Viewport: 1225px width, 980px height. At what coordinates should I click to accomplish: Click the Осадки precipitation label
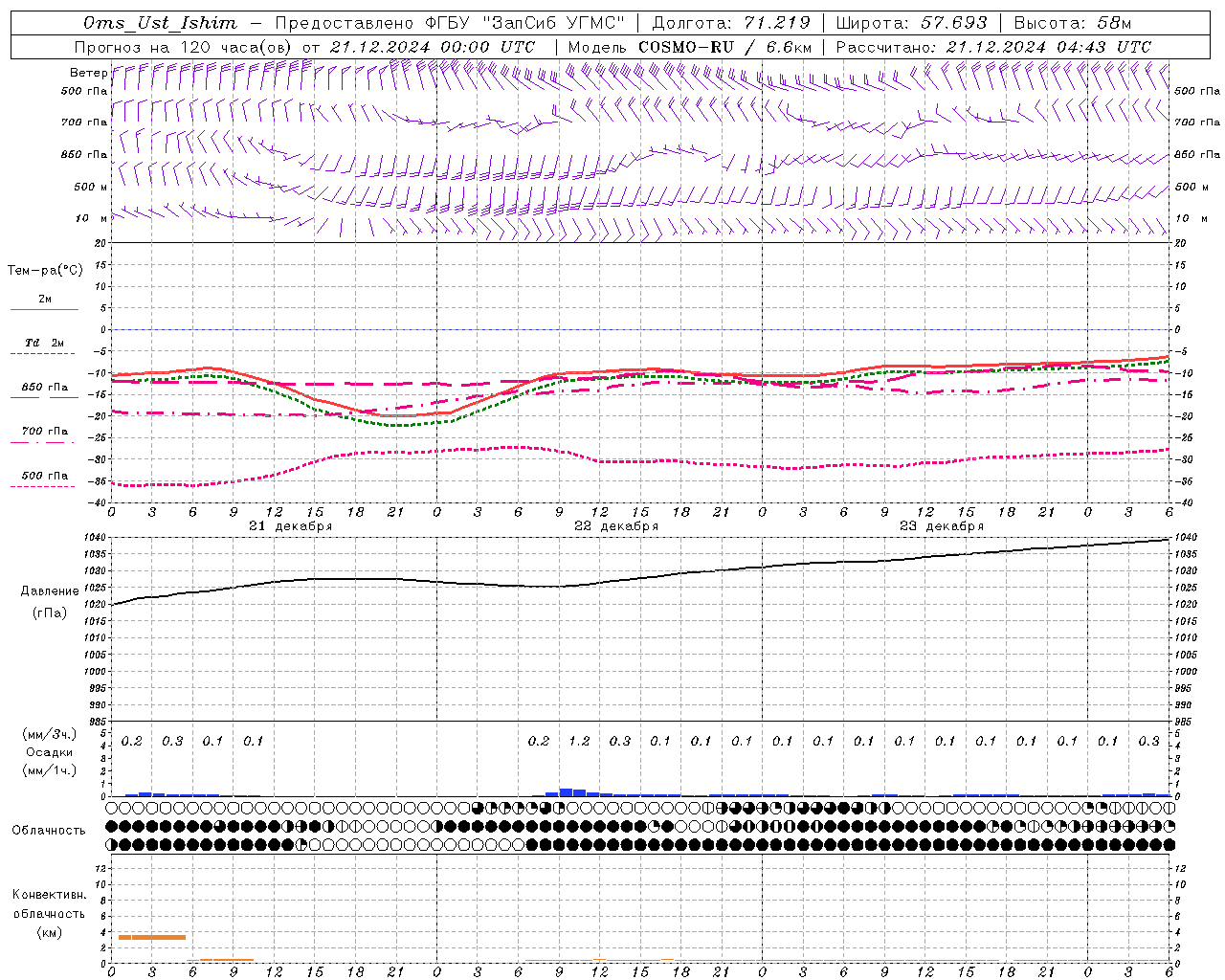click(x=50, y=752)
